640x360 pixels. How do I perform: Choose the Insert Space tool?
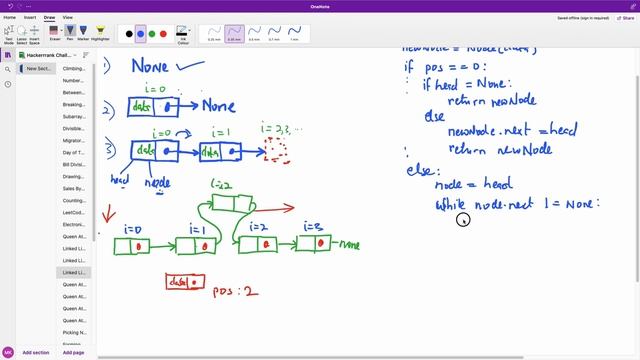coord(34,35)
